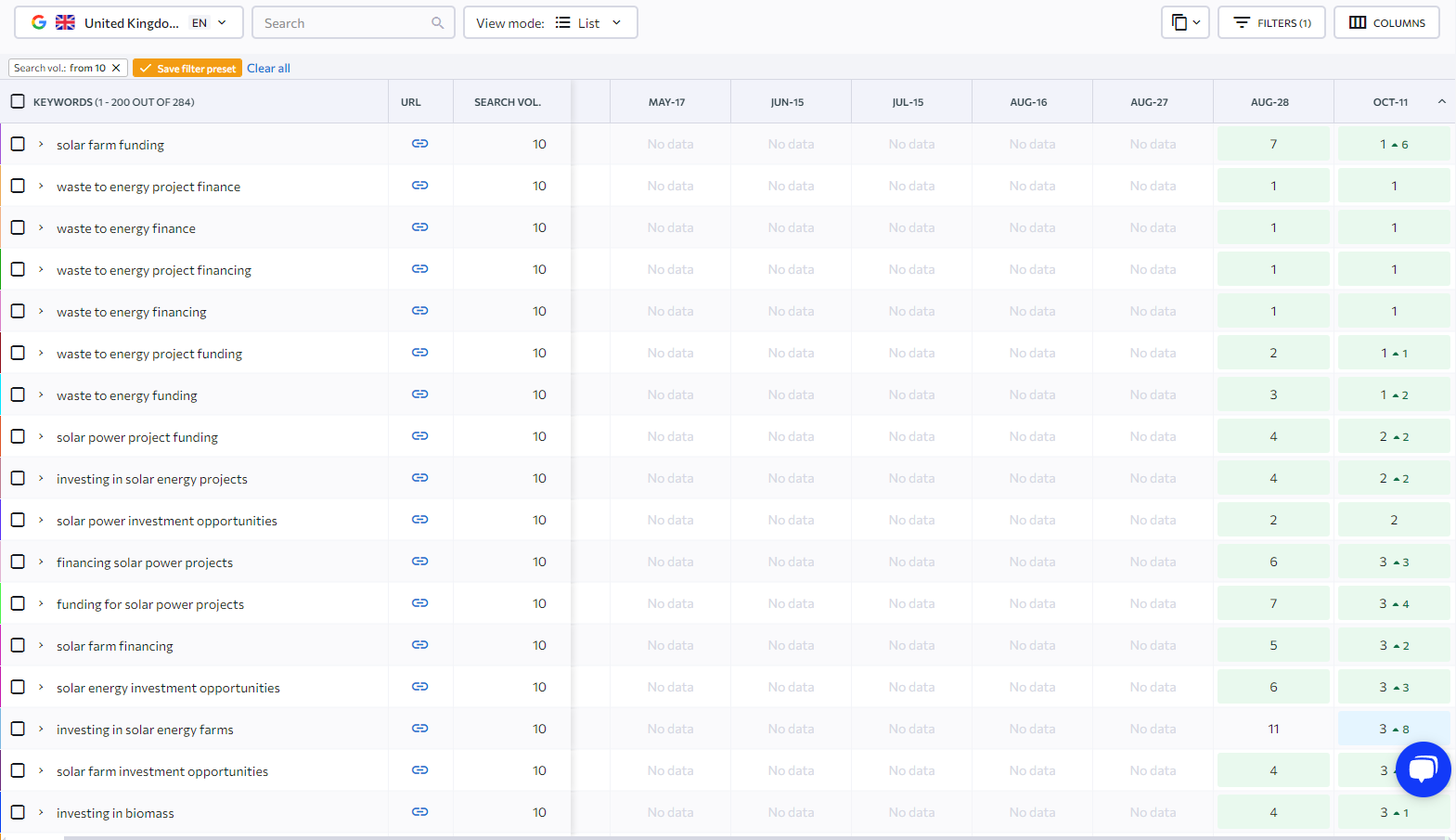Click search magnifier icon in search box
1456x840 pixels.
tap(437, 23)
